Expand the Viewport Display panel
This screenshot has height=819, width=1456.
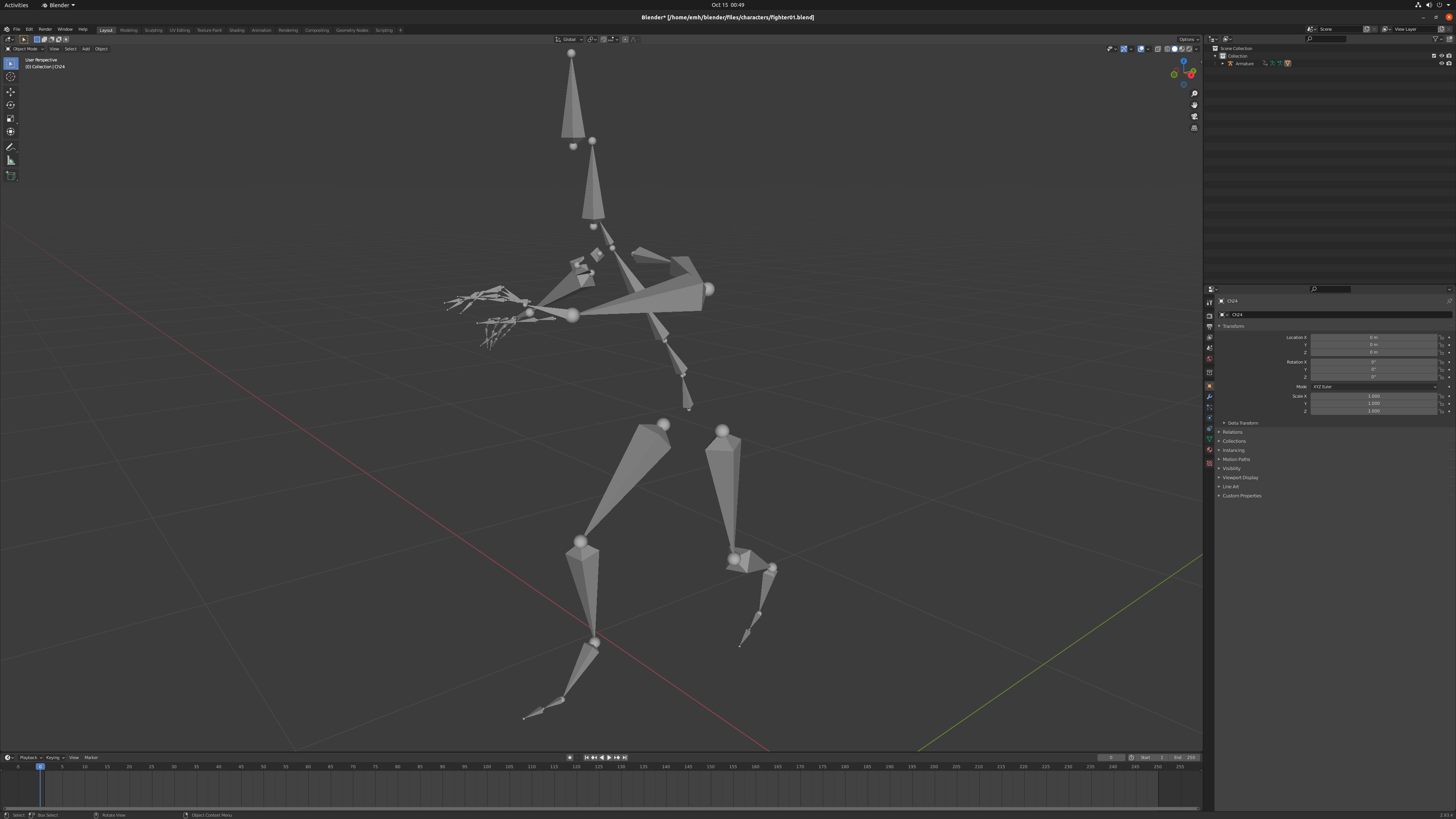(x=1240, y=478)
